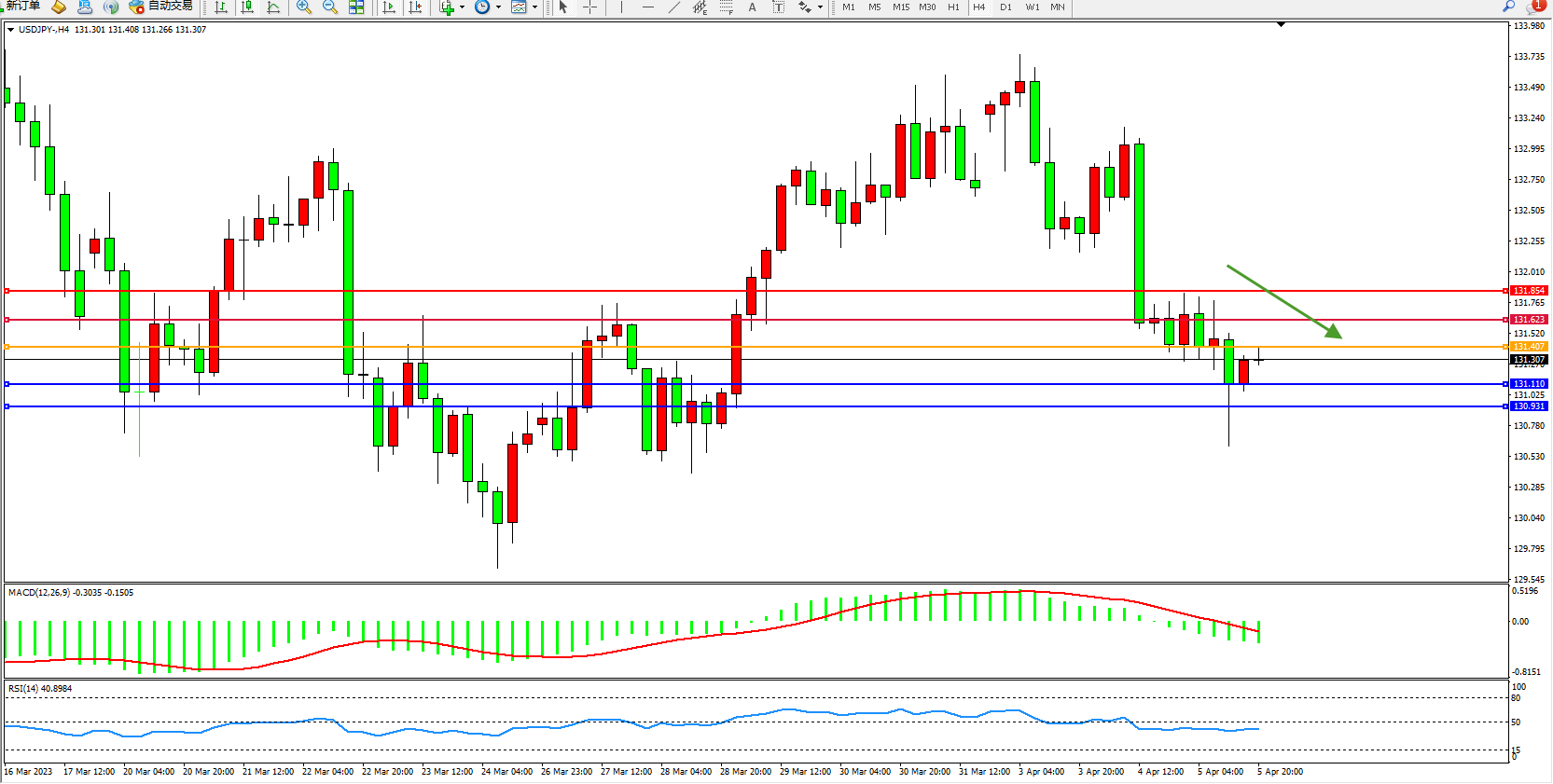Select the M15 timeframe
Screen dimensions: 1553x784
tap(900, 7)
